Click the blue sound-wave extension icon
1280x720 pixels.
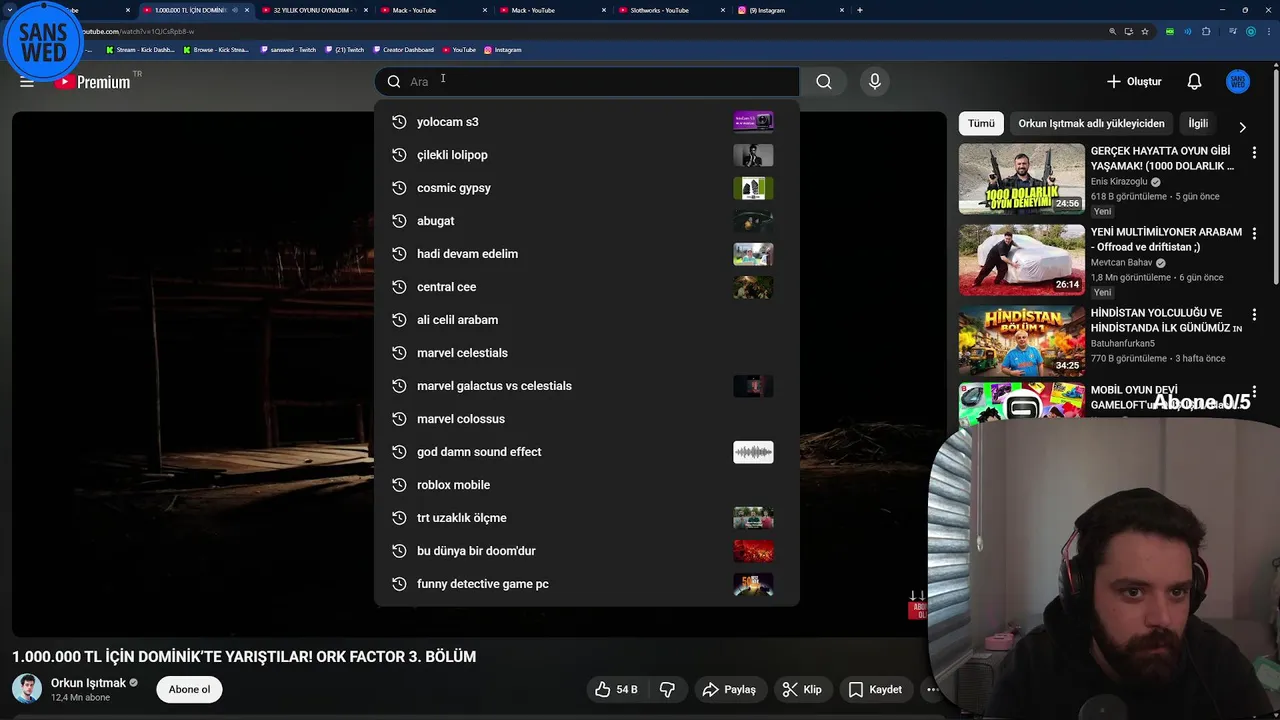click(x=1188, y=31)
